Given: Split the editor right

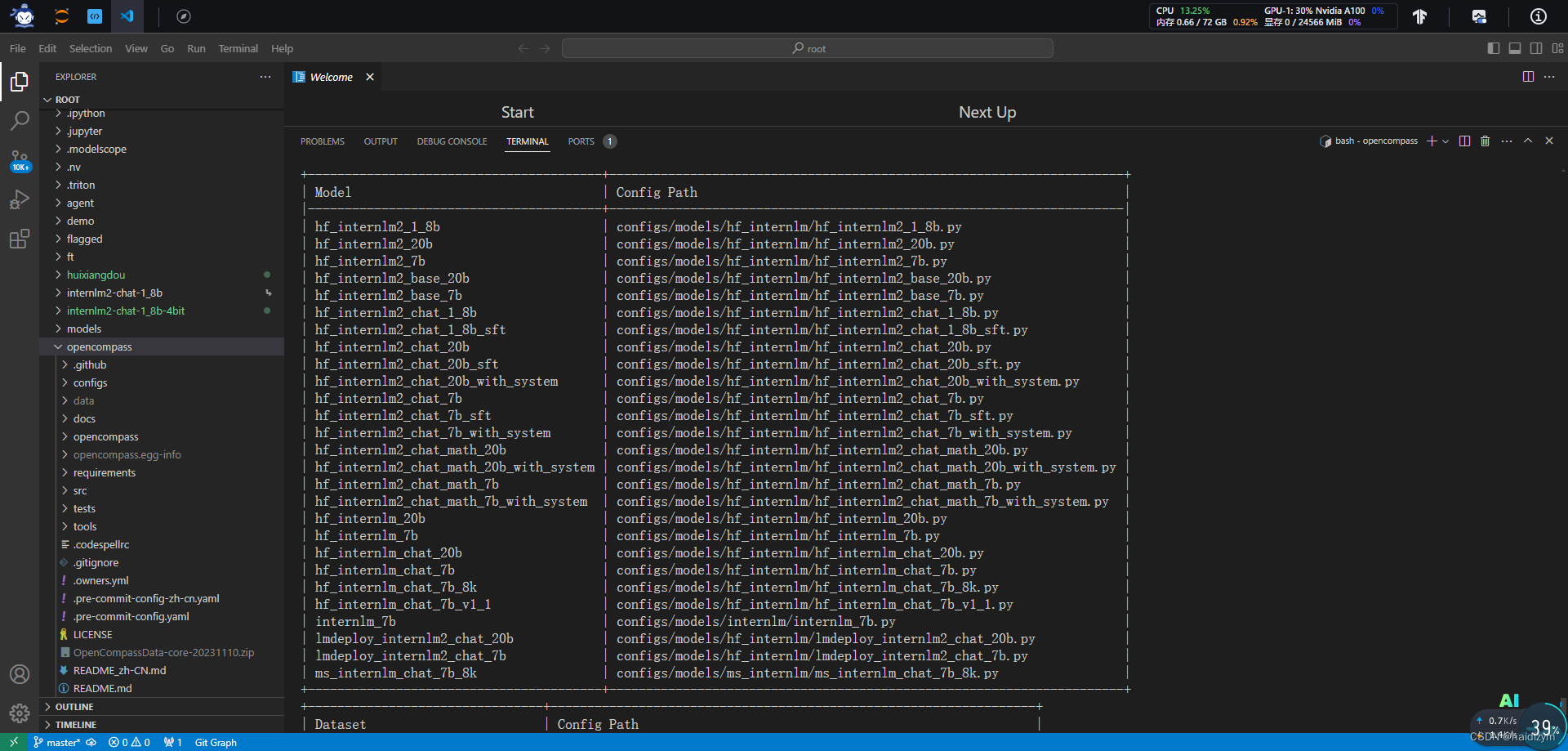Looking at the screenshot, I should 1528,77.
